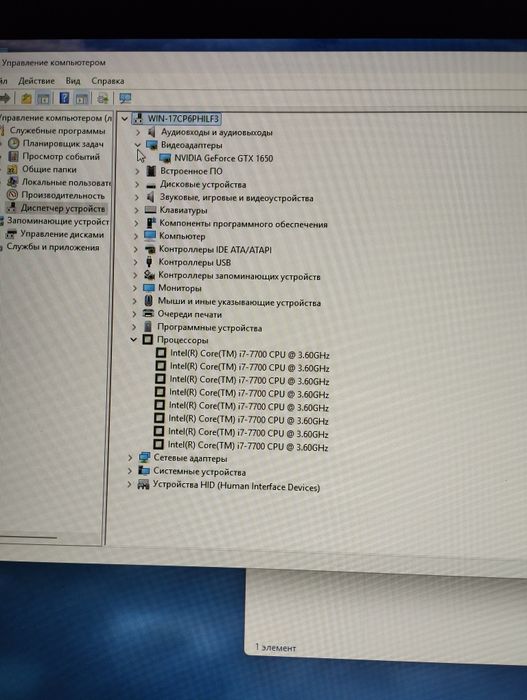Select the WIN-17CP6PHILF3 computer name
The image size is (527, 700).
tap(183, 119)
